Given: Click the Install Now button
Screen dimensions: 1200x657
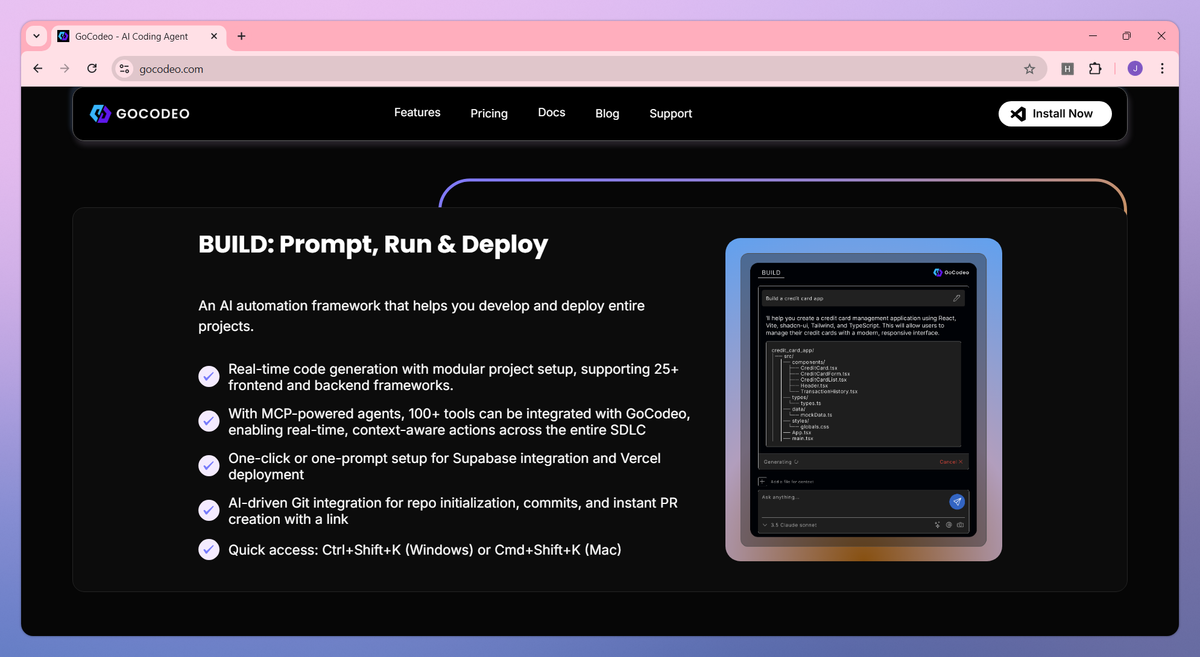Looking at the screenshot, I should pos(1054,114).
